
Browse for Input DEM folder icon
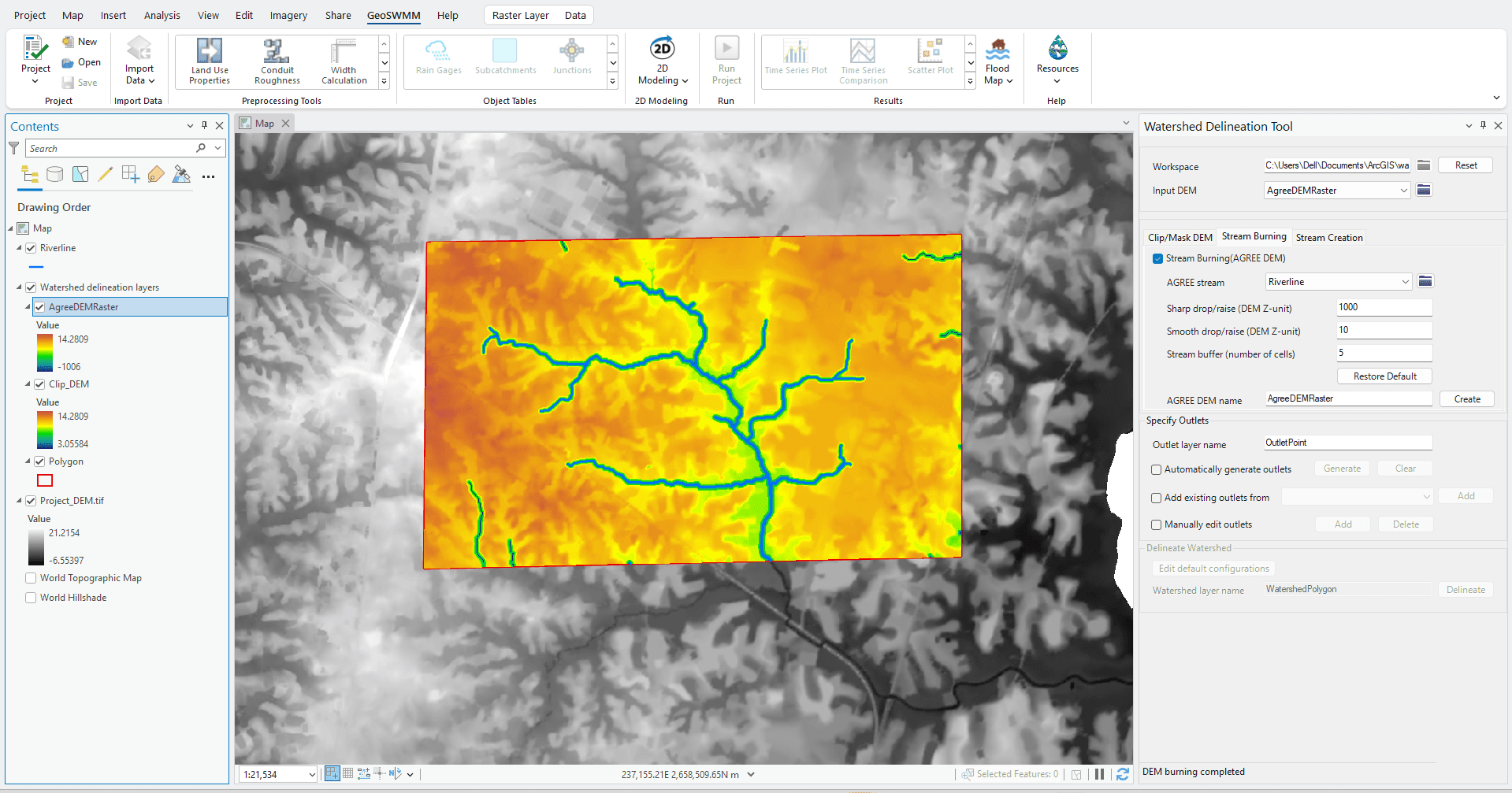tap(1424, 190)
